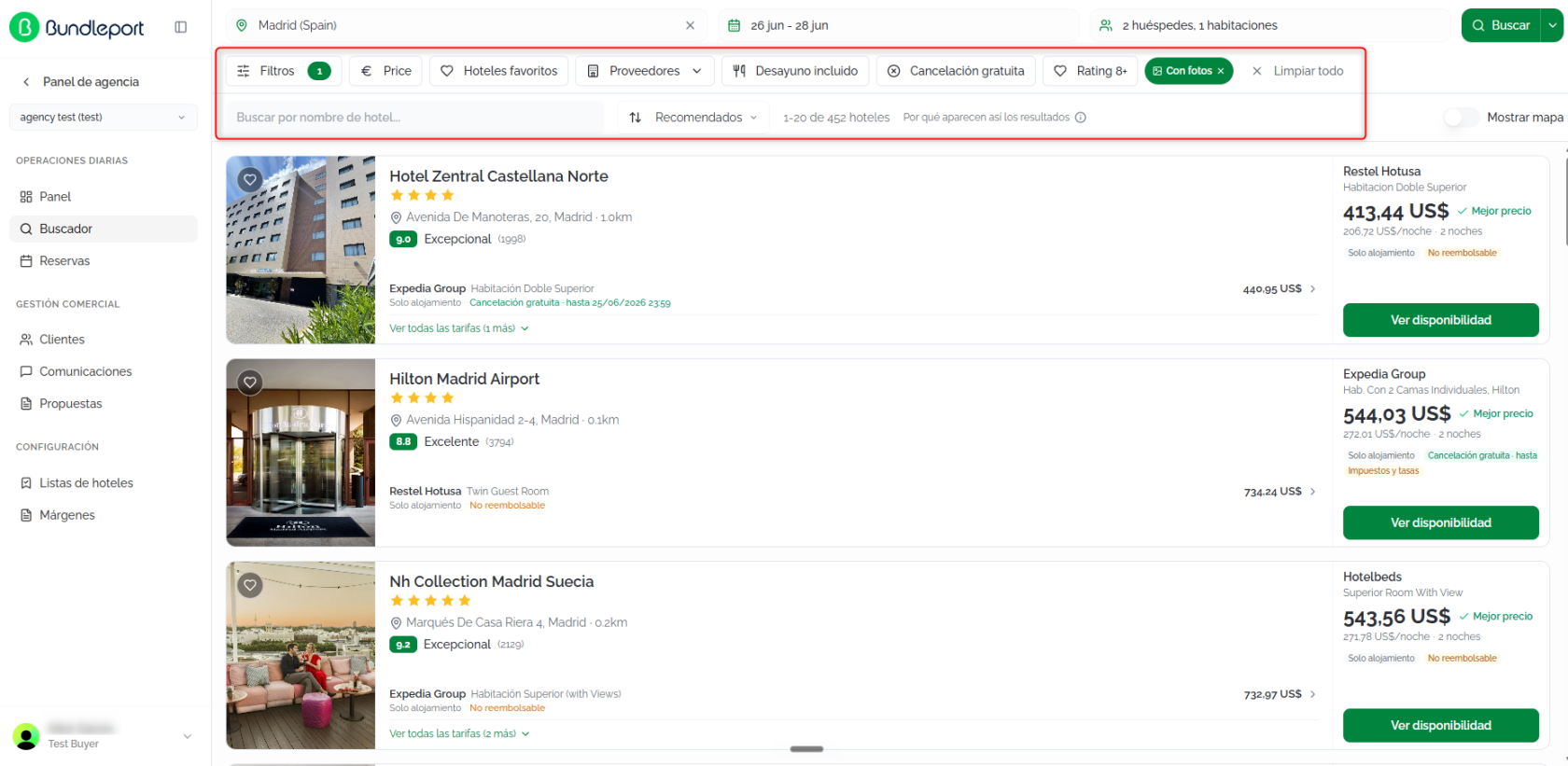
Task: Favorite Nh Collection Madrid Suecia heart
Action: point(250,585)
